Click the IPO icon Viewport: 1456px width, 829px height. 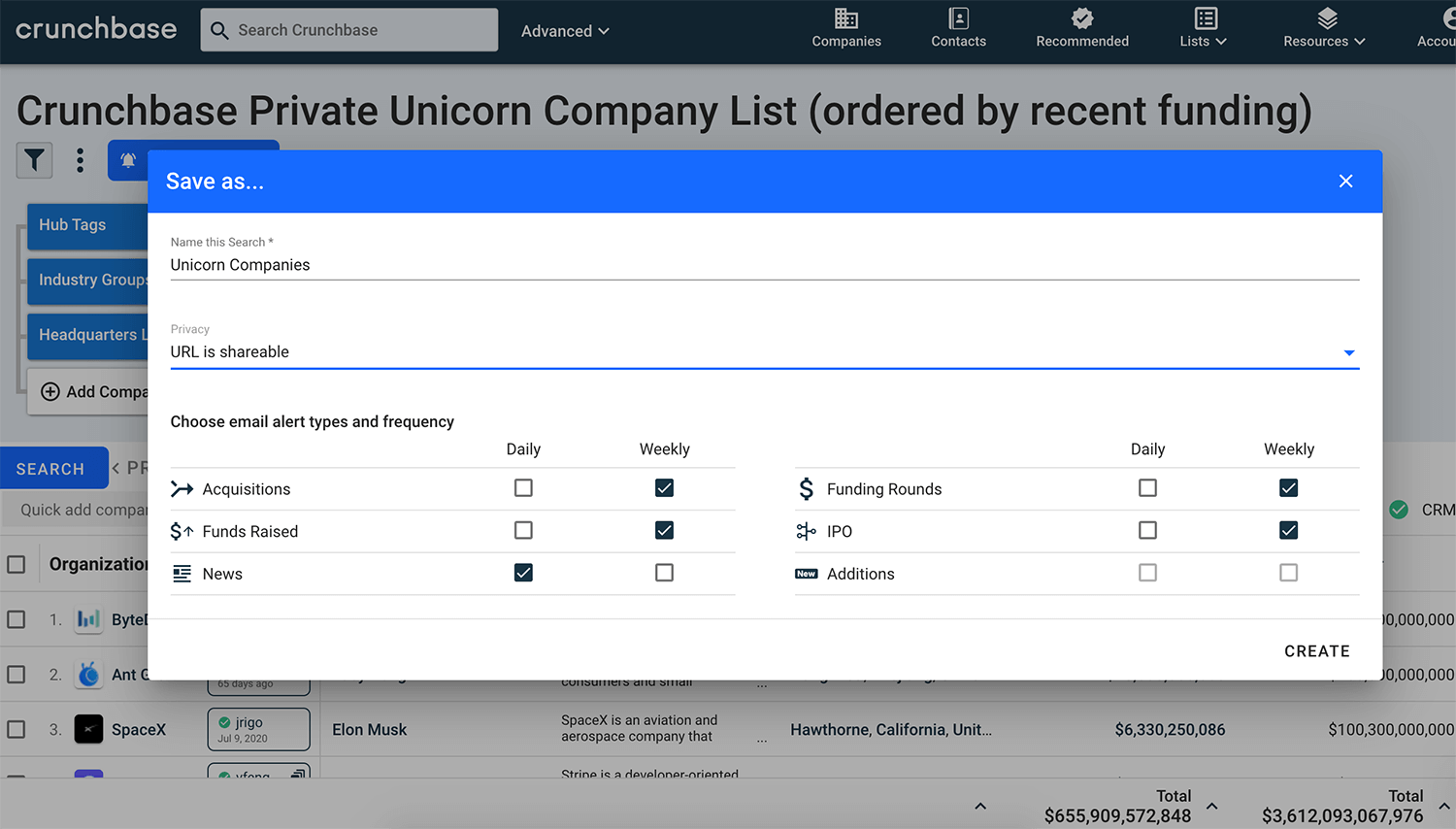tap(806, 531)
